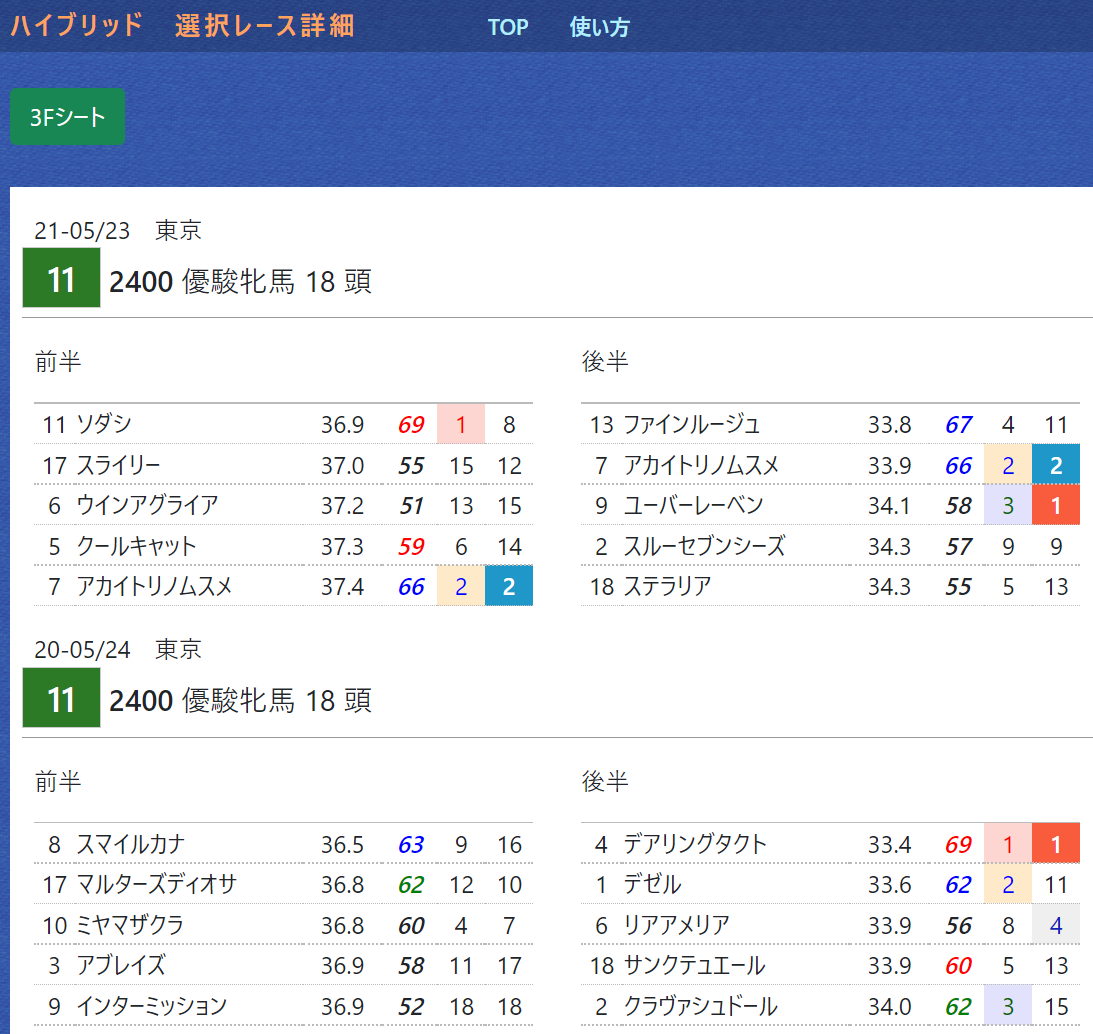Viewport: 1093px width, 1034px height.
Task: Select アカイトリノムスメ in 後半 table
Action: pos(701,465)
